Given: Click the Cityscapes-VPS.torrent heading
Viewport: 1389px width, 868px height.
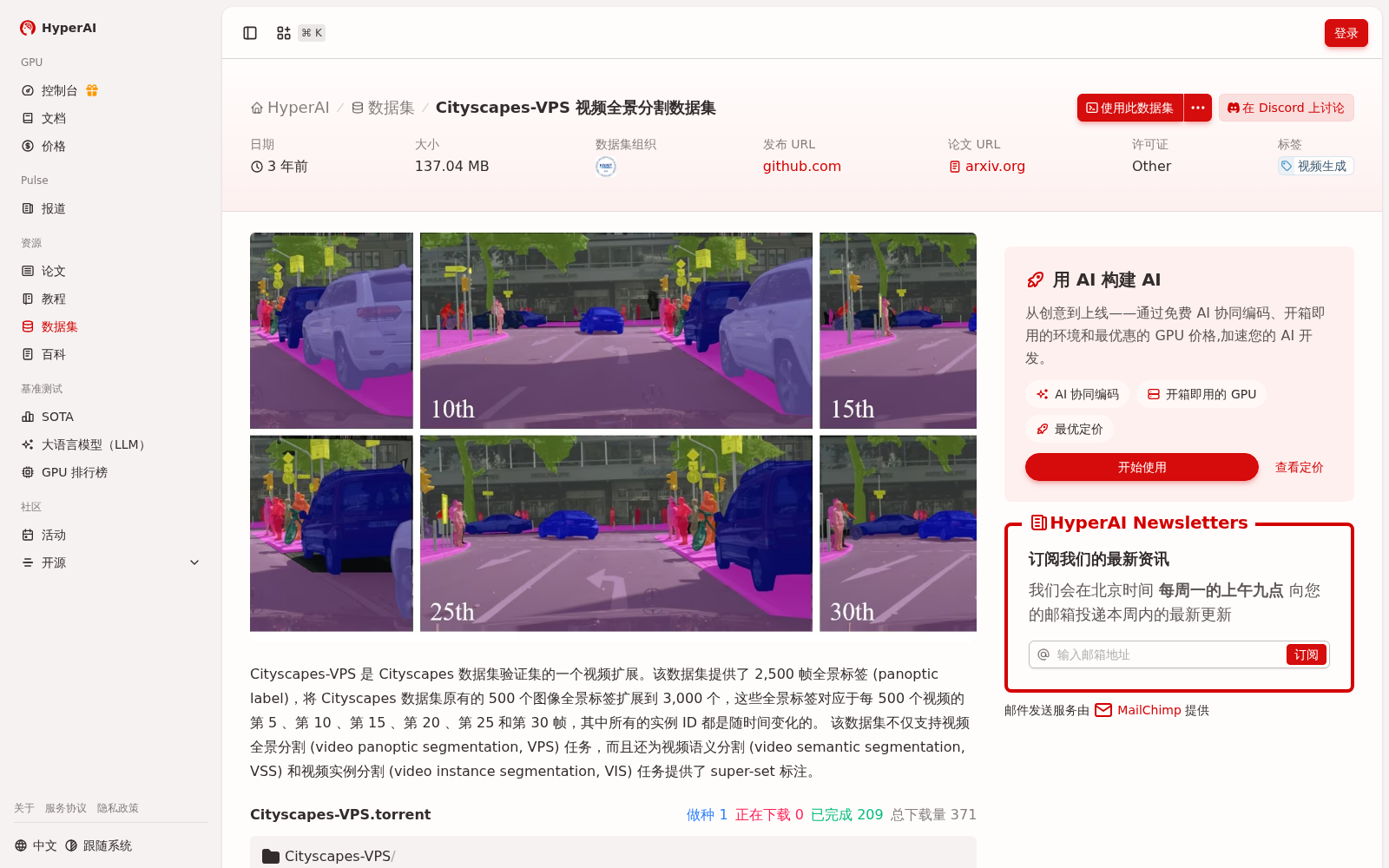Looking at the screenshot, I should coord(340,814).
